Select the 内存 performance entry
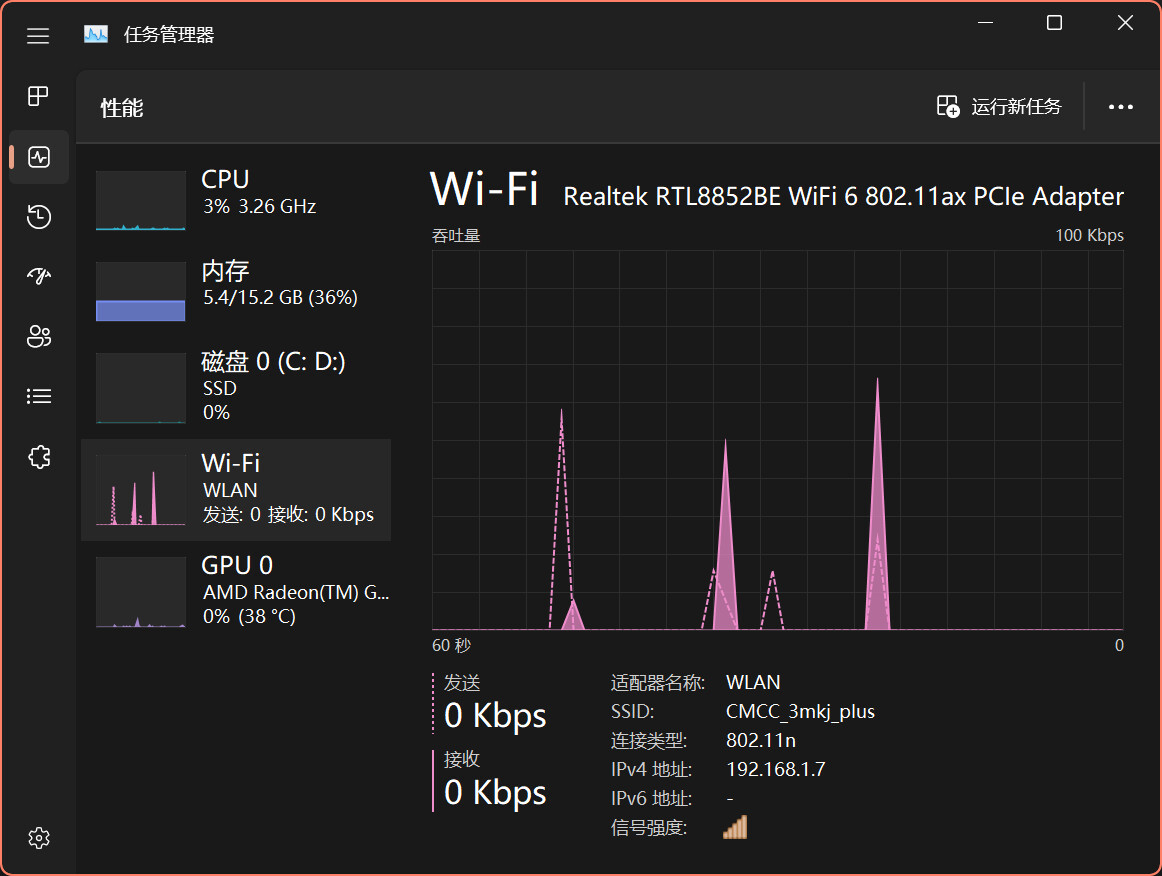The height and width of the screenshot is (876, 1162). pos(236,290)
